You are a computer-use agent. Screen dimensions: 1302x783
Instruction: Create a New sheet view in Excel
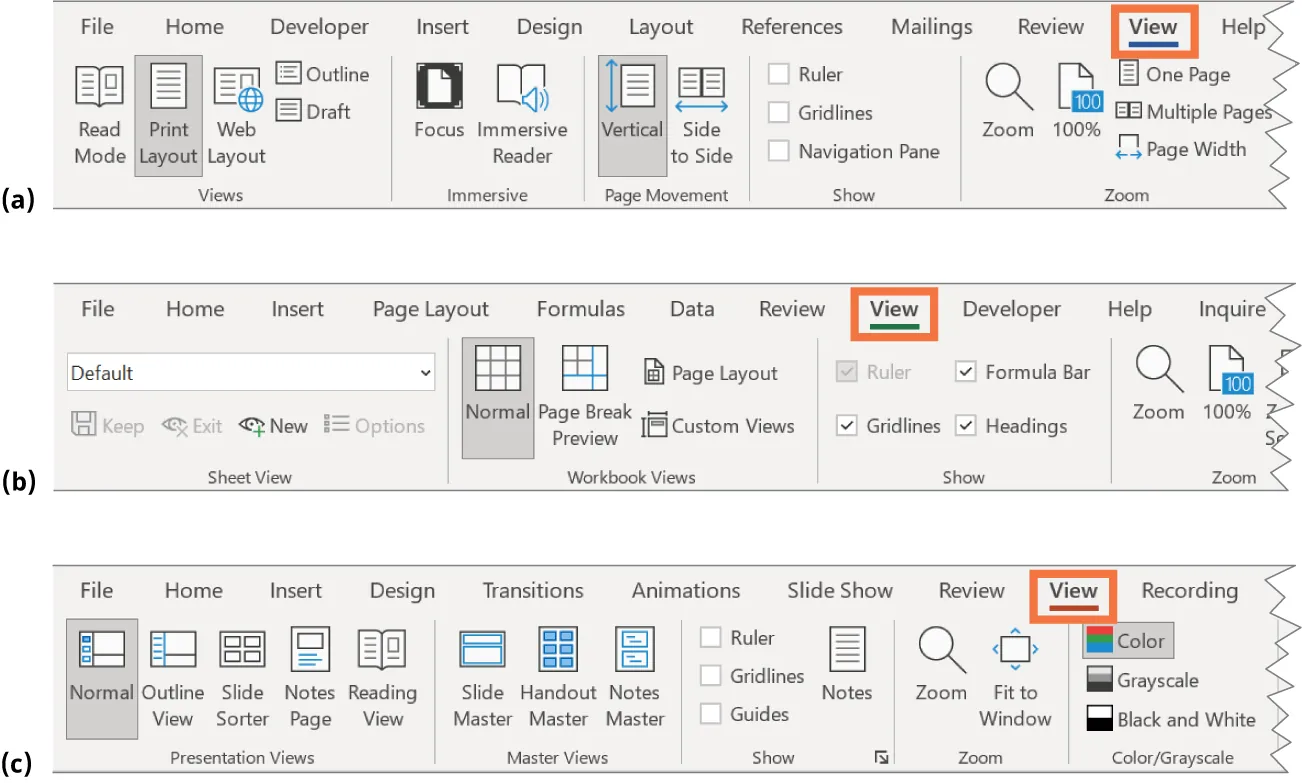(x=272, y=426)
